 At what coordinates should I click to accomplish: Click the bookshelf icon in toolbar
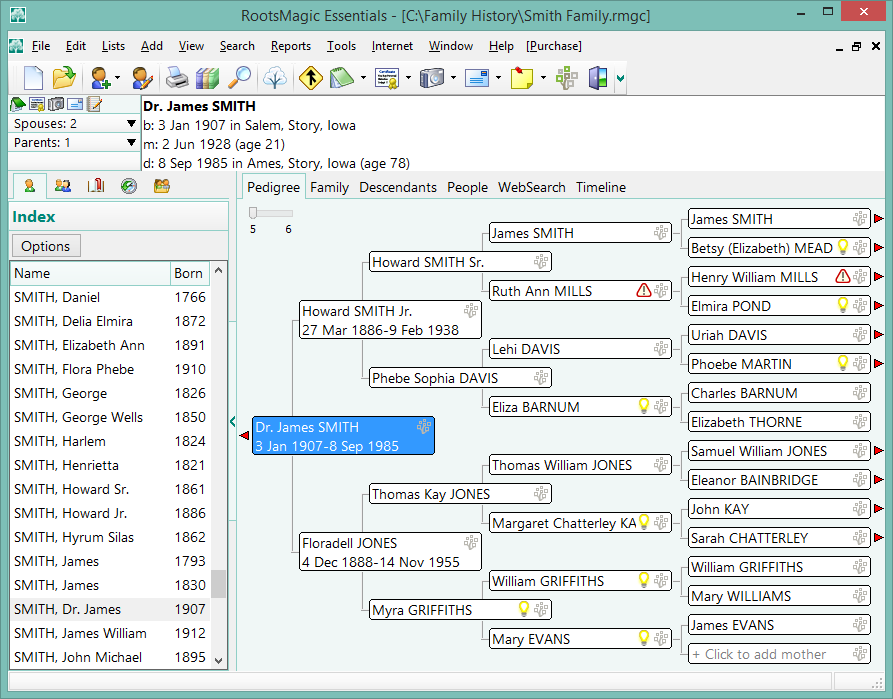click(x=207, y=78)
